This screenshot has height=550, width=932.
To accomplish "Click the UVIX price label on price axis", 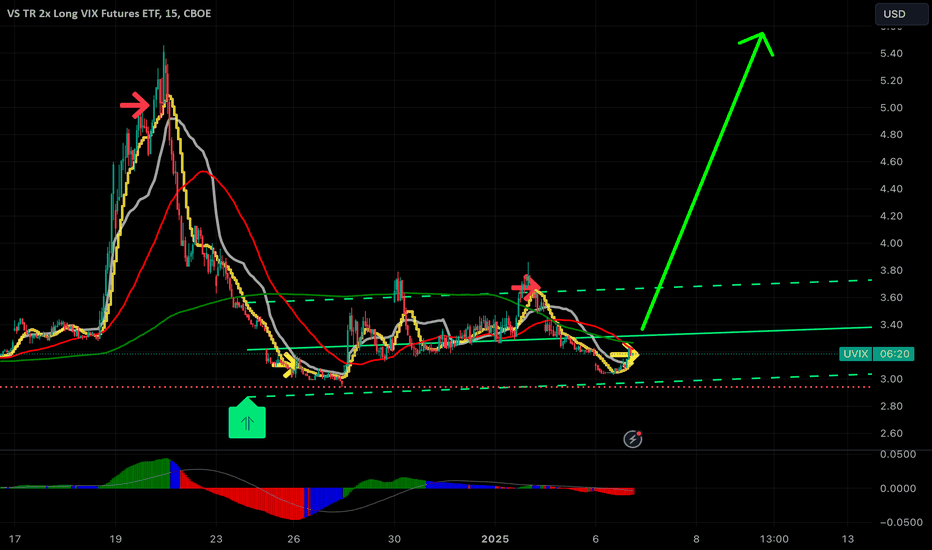I will tap(856, 354).
